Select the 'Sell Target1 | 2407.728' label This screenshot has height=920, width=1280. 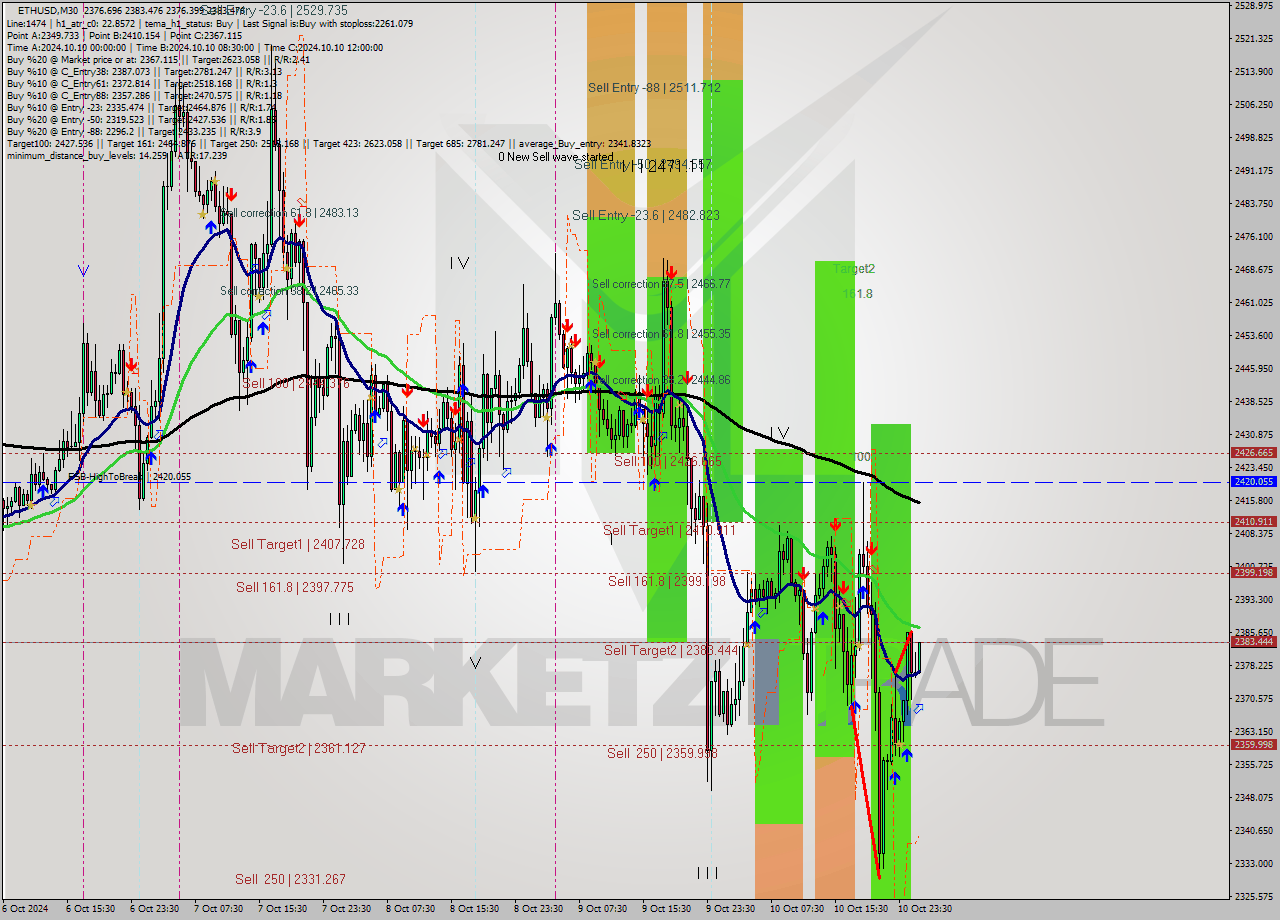click(x=296, y=544)
